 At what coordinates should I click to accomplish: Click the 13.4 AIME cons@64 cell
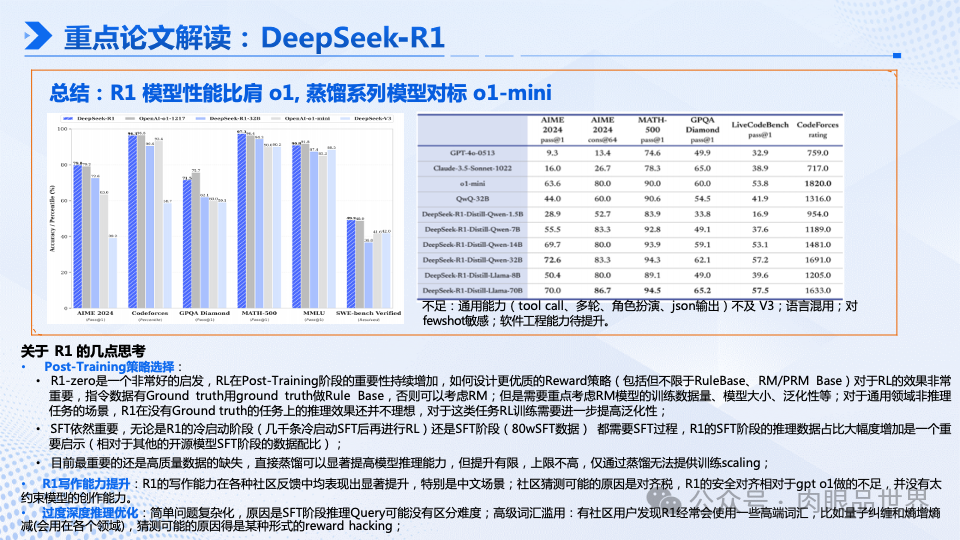(602, 153)
